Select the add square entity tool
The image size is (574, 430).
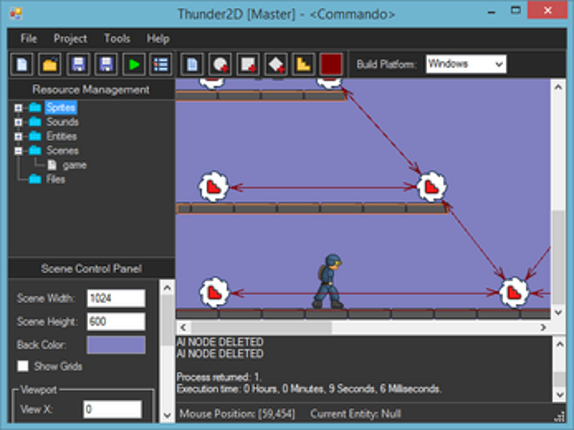coord(248,65)
